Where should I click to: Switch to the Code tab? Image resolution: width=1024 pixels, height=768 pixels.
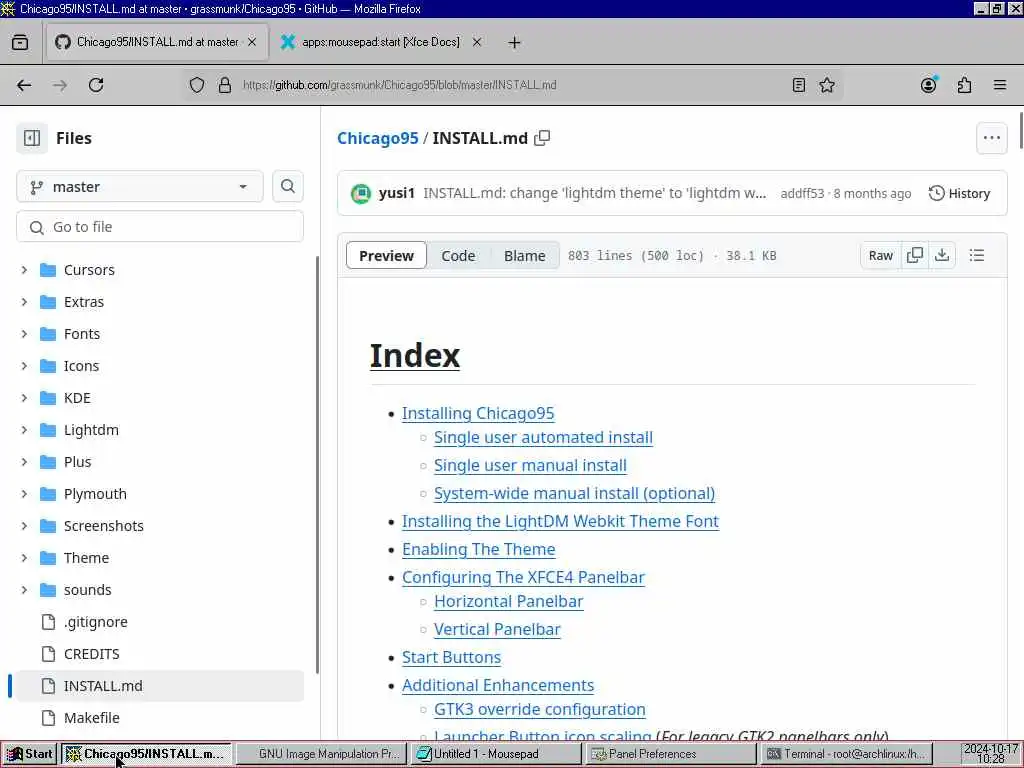458,255
